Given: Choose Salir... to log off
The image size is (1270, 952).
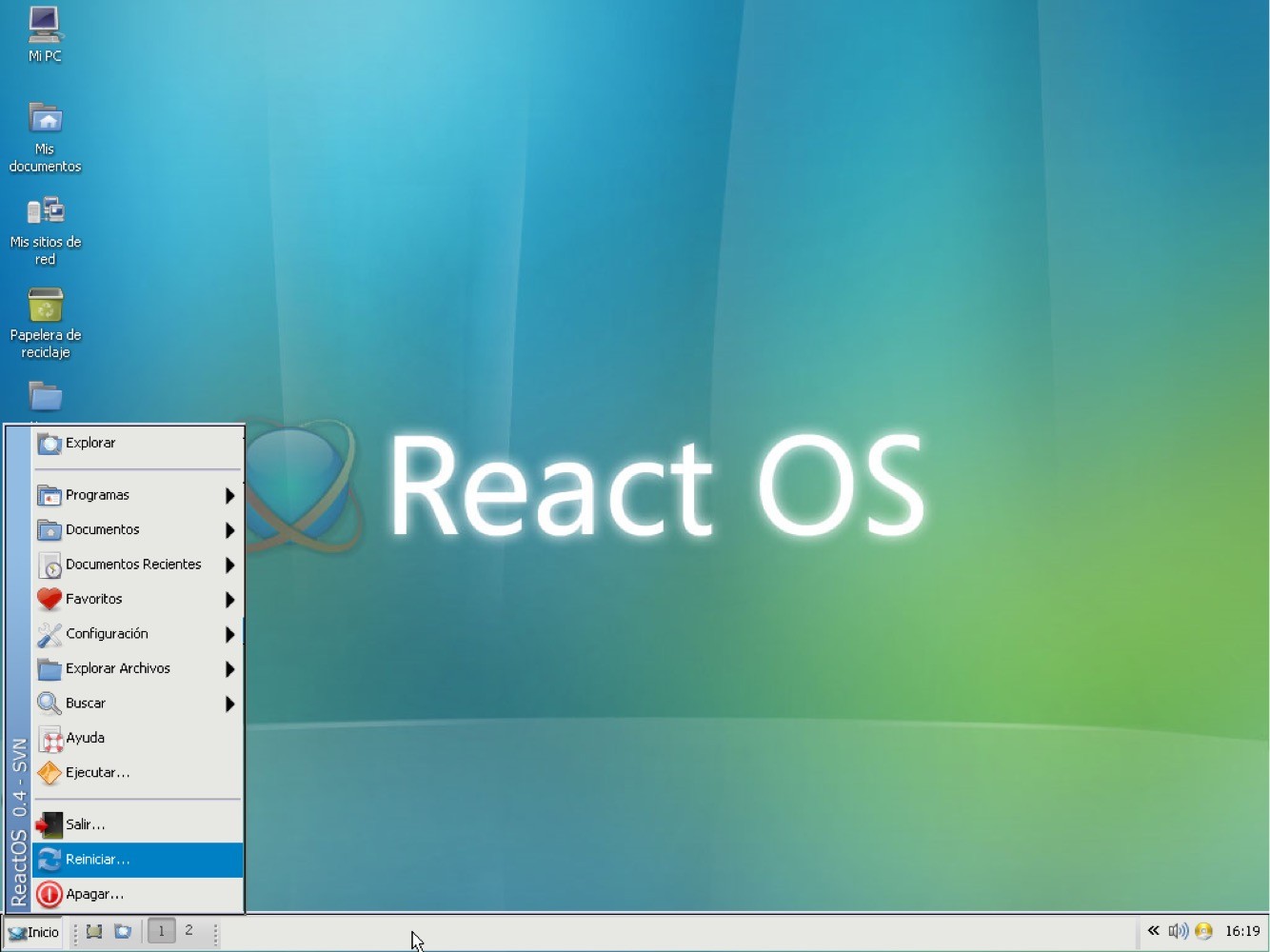Looking at the screenshot, I should click(x=138, y=824).
